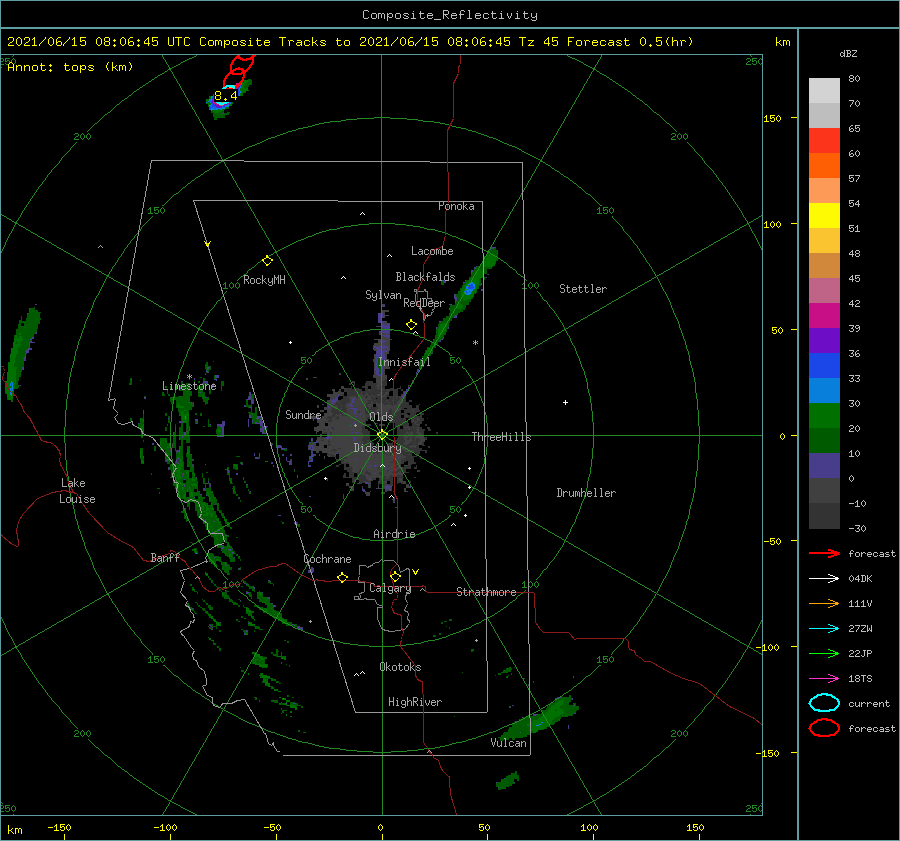The width and height of the screenshot is (900, 841).
Task: Click the Lacombe label
Action: 432,251
